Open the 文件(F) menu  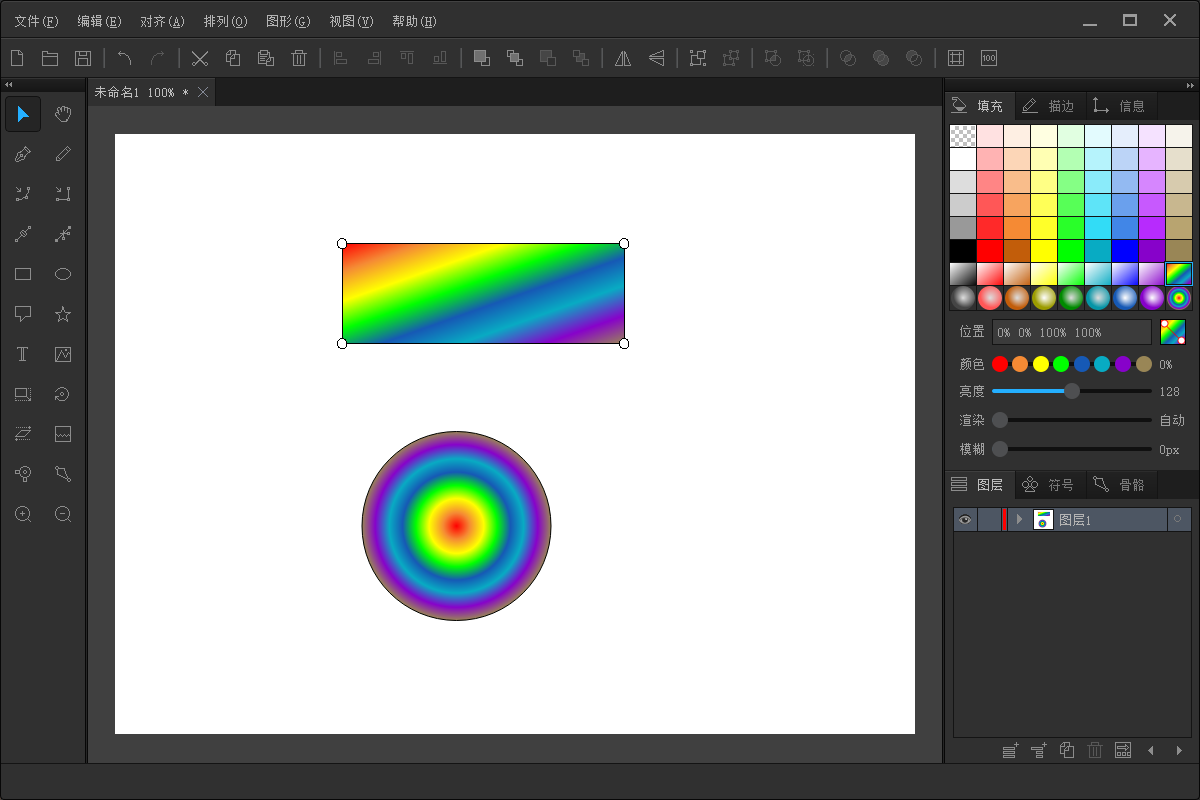click(x=36, y=21)
